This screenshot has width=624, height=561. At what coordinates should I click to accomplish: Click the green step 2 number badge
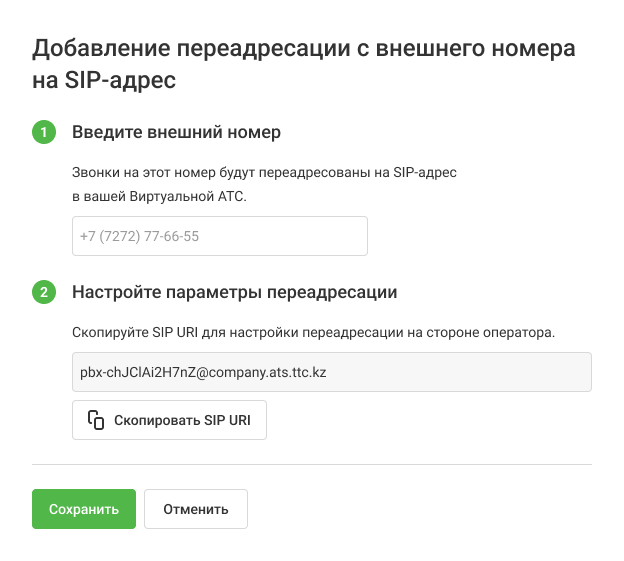coord(44,292)
